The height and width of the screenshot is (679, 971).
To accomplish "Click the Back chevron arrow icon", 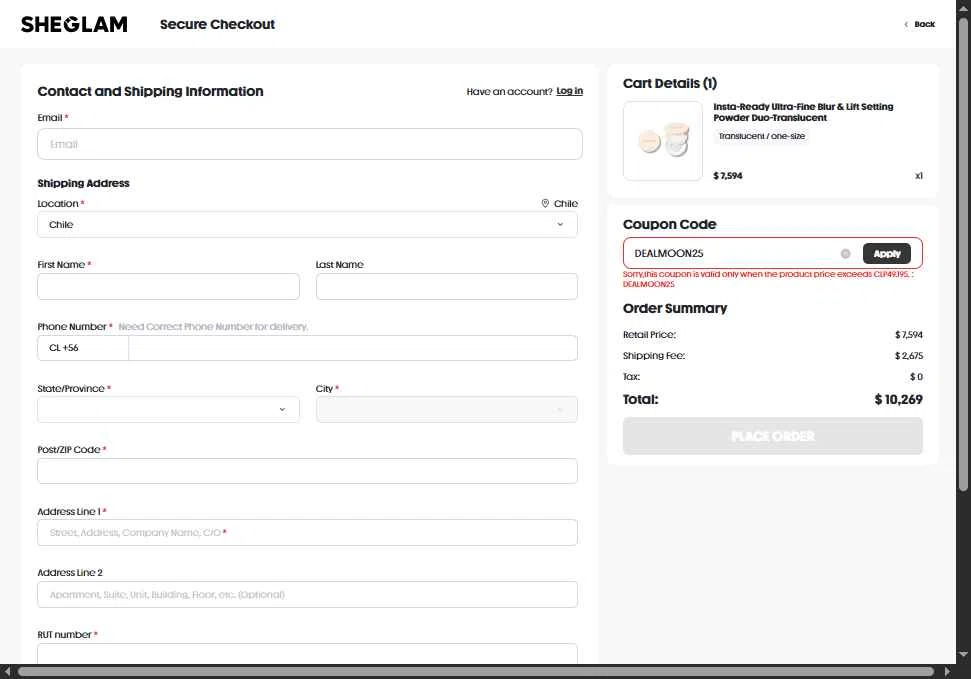I will [x=906, y=24].
